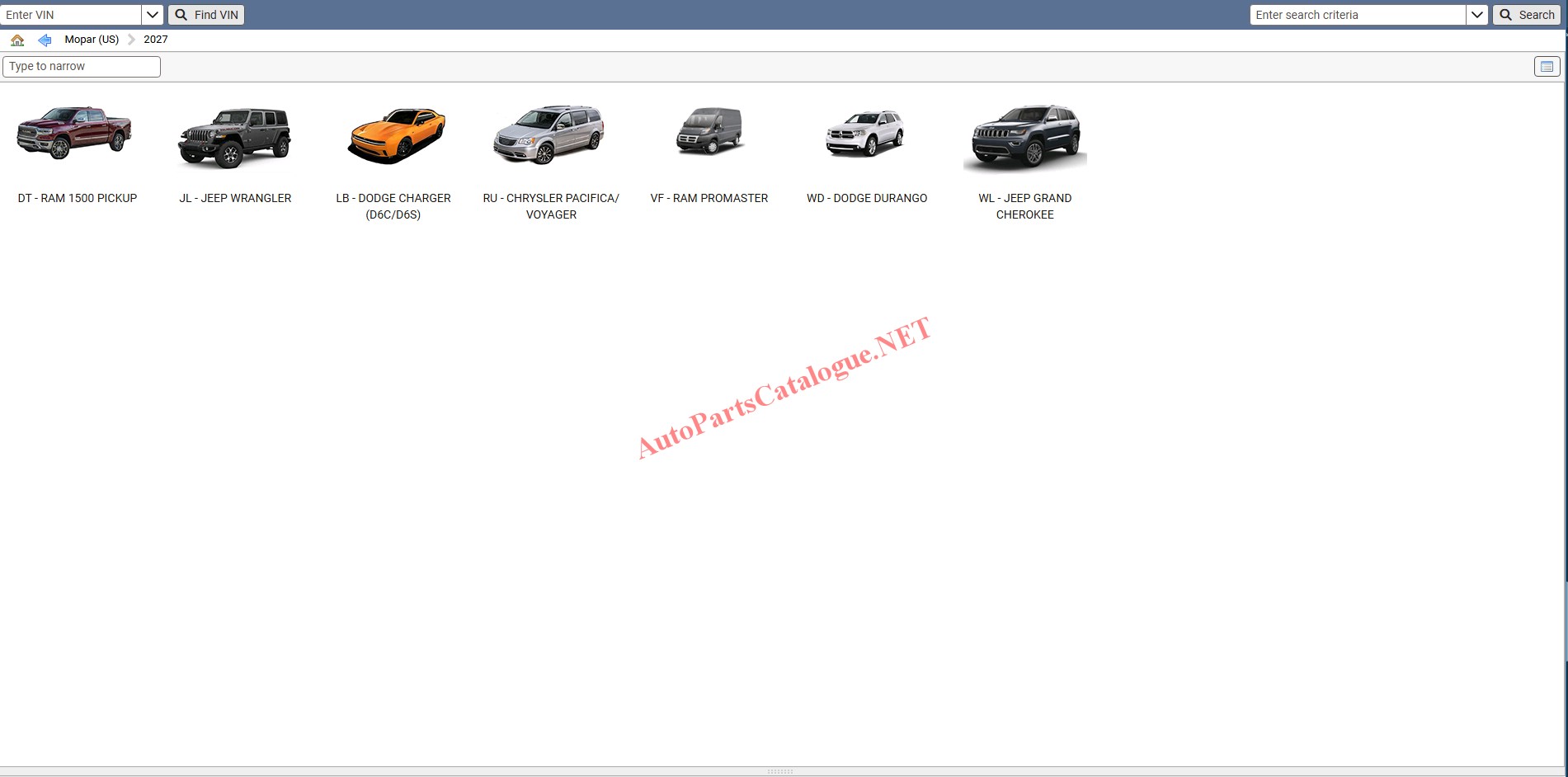Expand the search criteria dropdown arrow
The height and width of the screenshot is (777, 1568).
click(1477, 15)
